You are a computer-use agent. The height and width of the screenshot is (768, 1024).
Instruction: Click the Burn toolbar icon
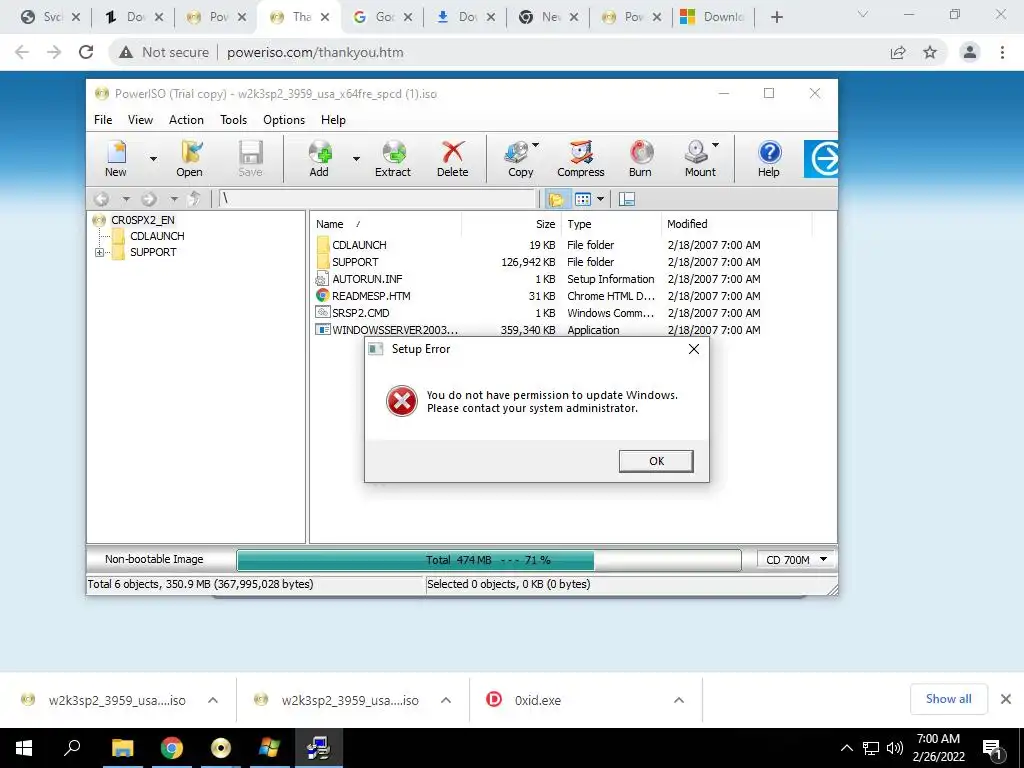(x=641, y=159)
